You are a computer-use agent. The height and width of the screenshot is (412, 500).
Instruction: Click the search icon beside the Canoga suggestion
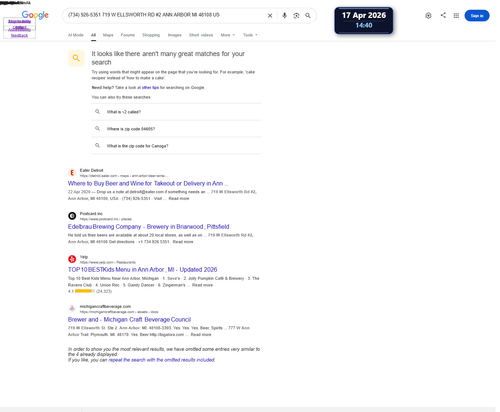point(97,146)
